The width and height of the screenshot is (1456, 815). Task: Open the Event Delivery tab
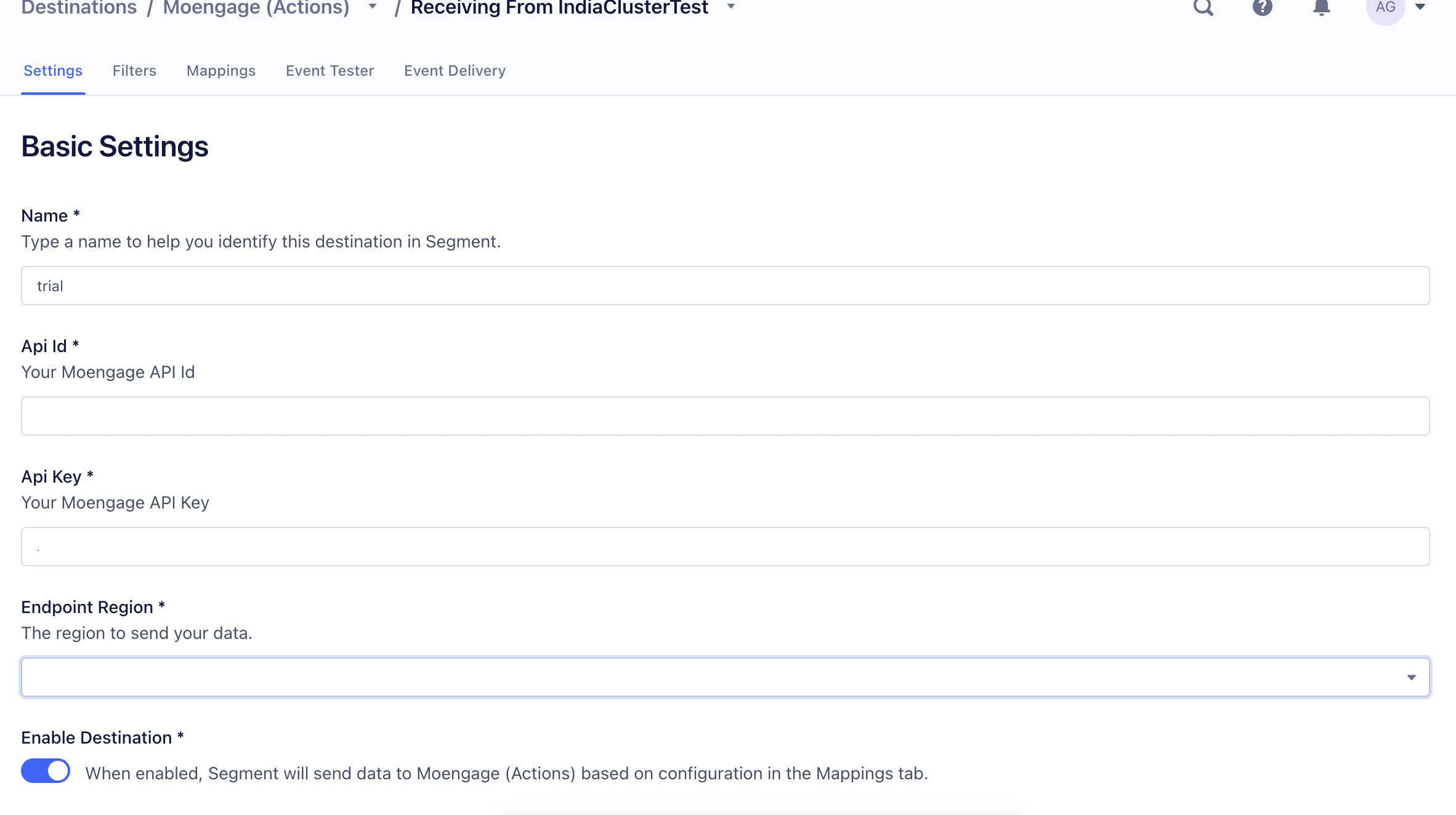pos(455,71)
